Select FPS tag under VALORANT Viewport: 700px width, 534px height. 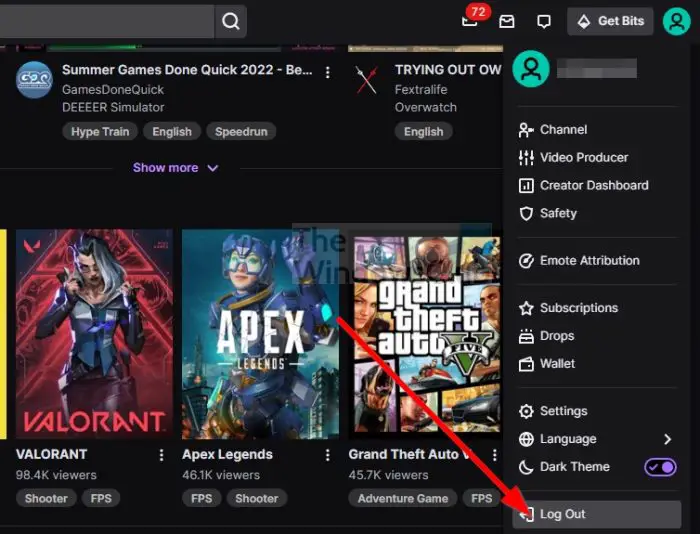[101, 498]
